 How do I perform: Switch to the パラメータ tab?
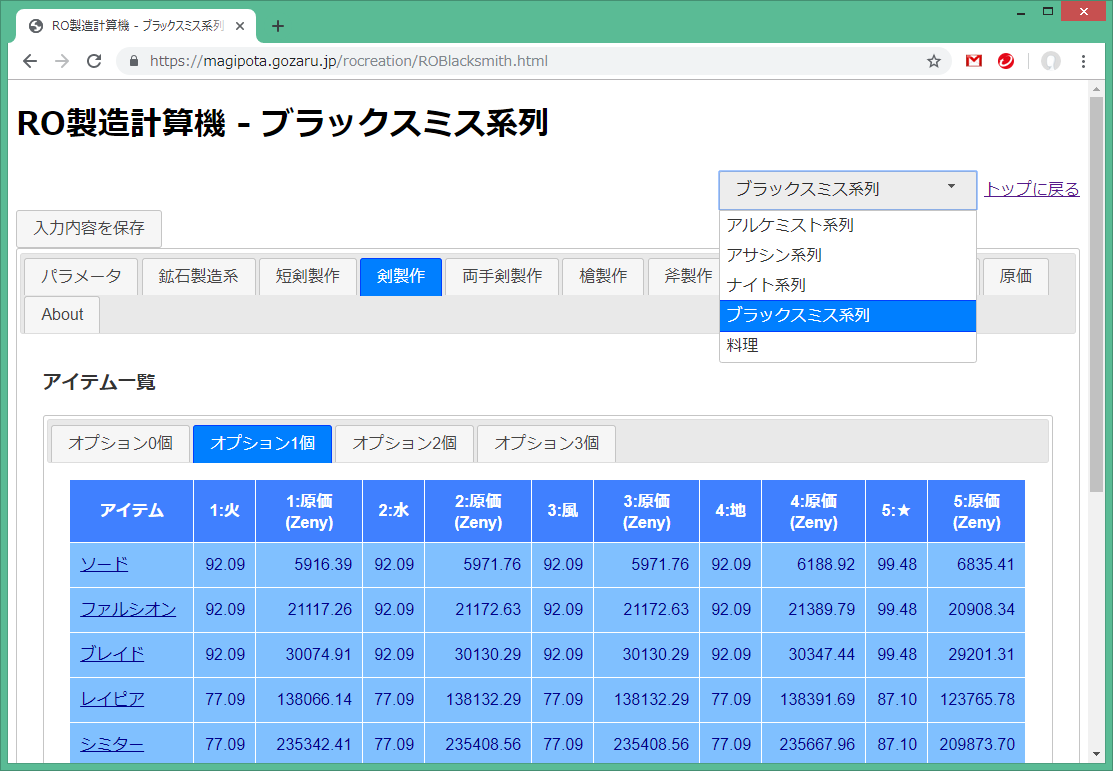pyautogui.click(x=81, y=276)
